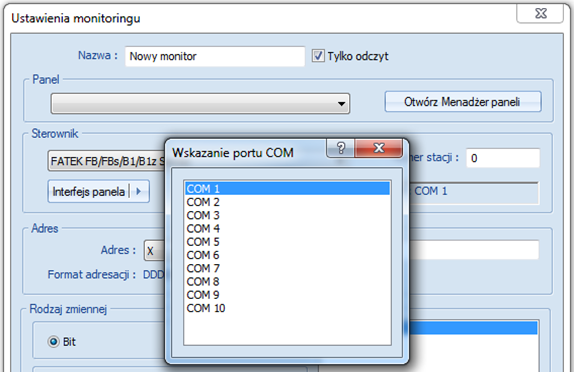Select COM 7 in the port list

287,268
